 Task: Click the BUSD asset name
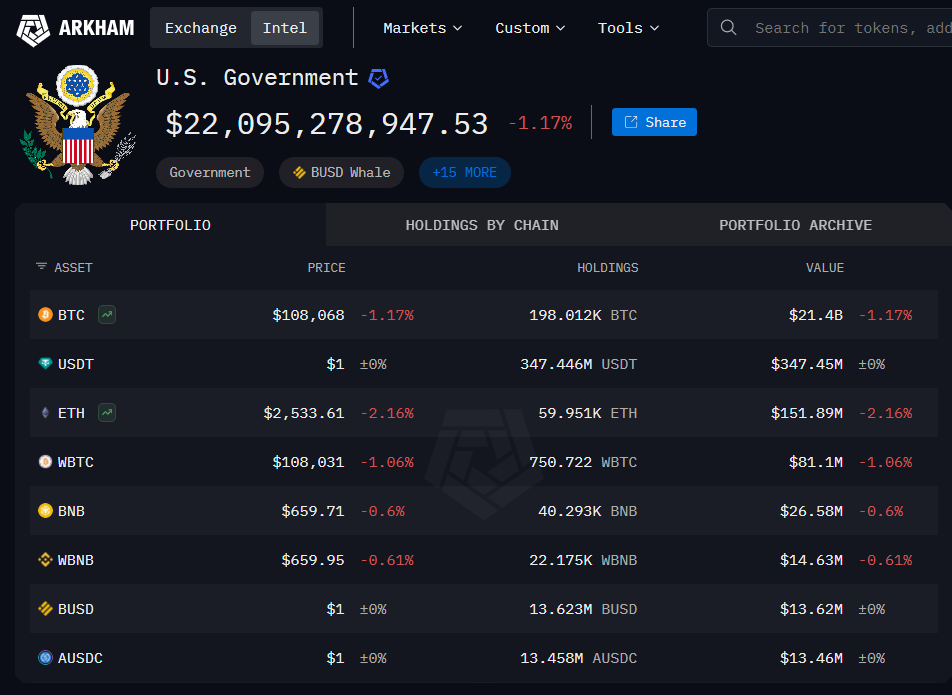tap(76, 609)
